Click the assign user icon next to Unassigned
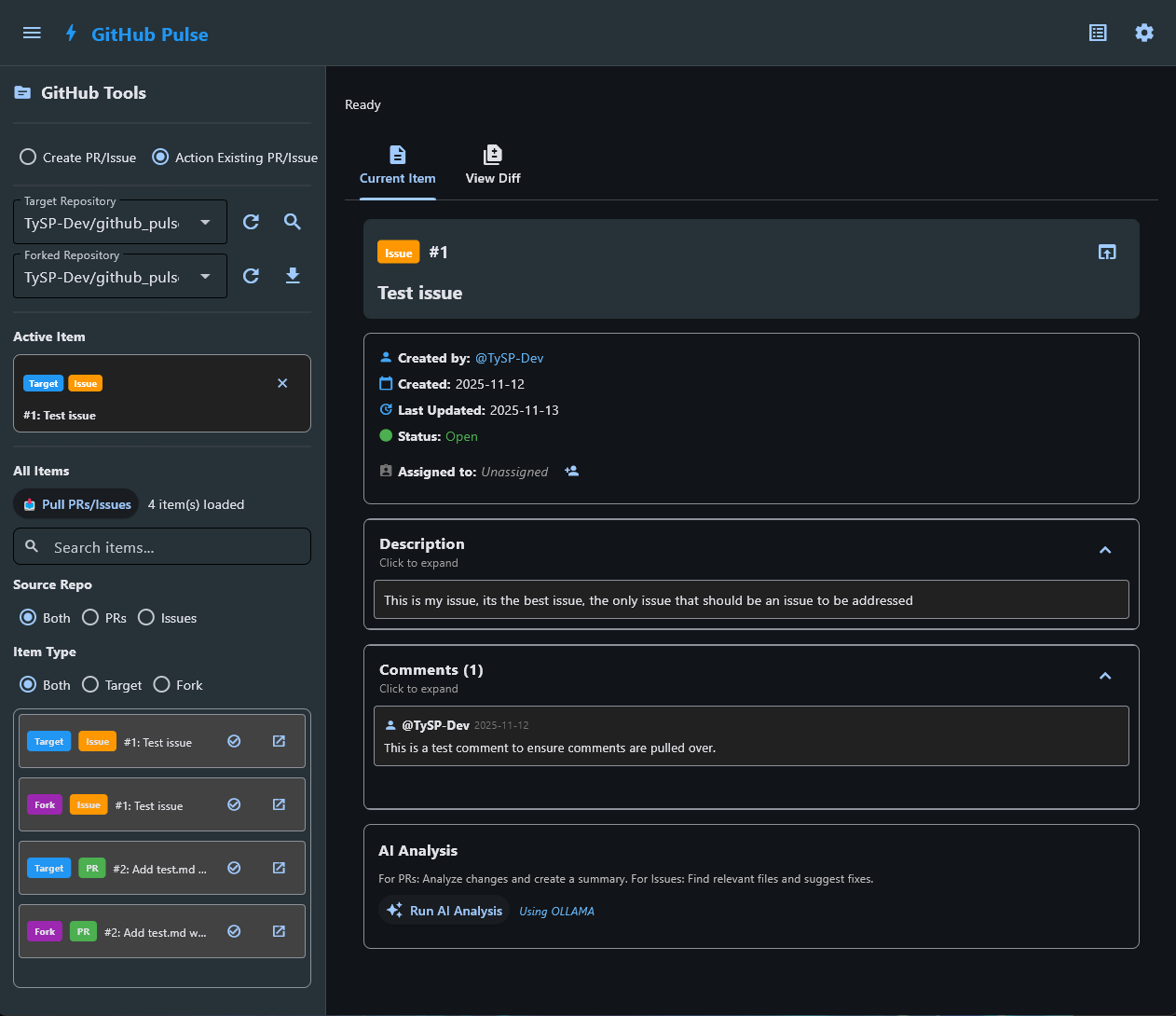The image size is (1176, 1016). (571, 472)
